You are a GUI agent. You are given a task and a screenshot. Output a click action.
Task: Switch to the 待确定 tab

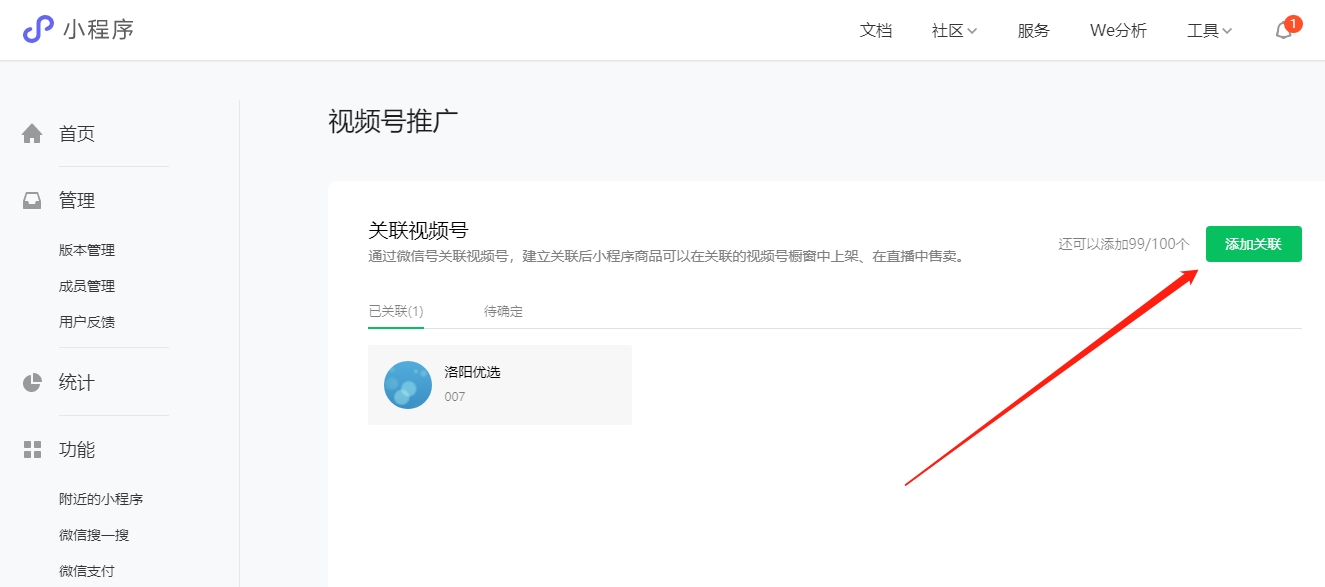click(503, 311)
